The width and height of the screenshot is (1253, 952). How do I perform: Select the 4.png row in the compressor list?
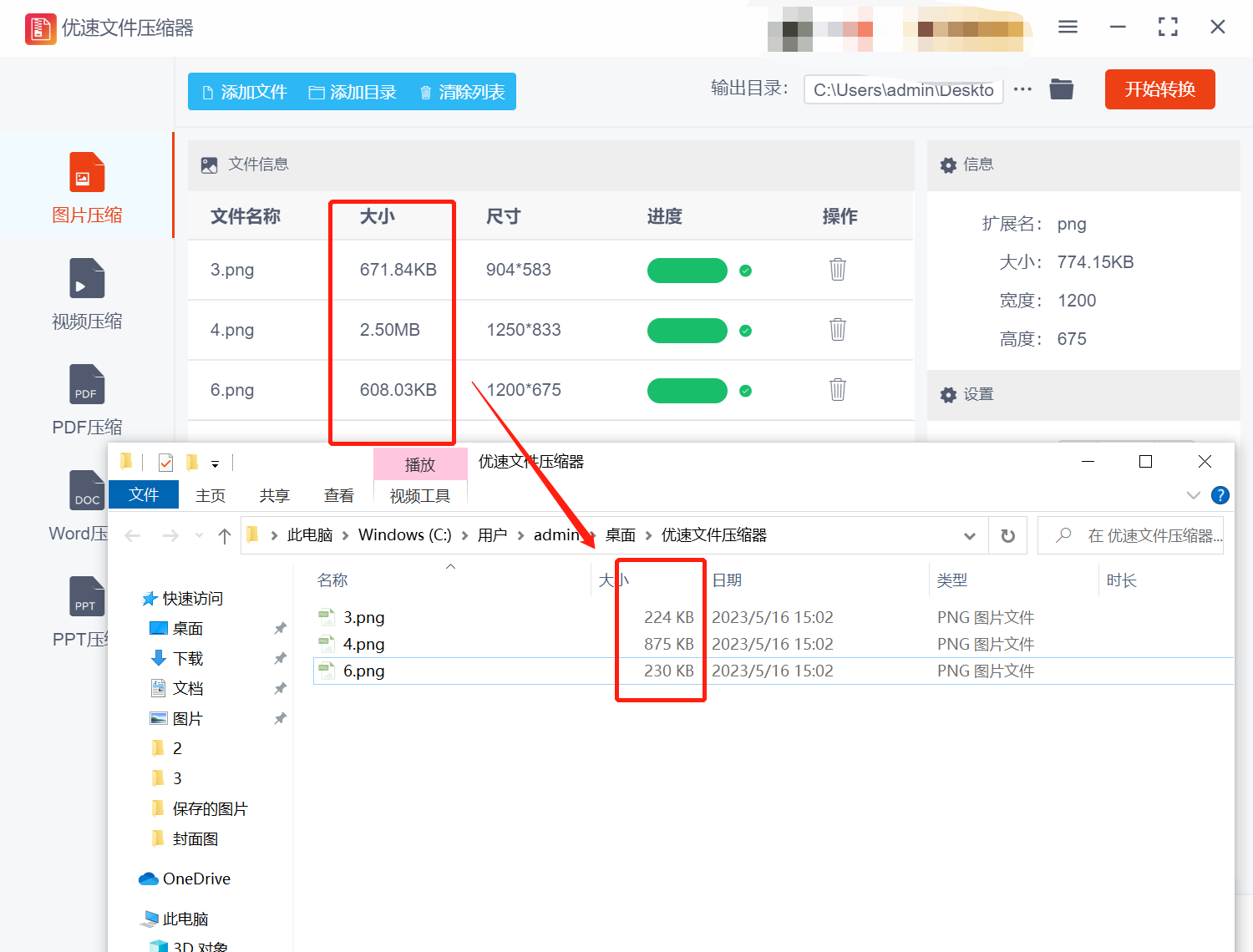550,330
